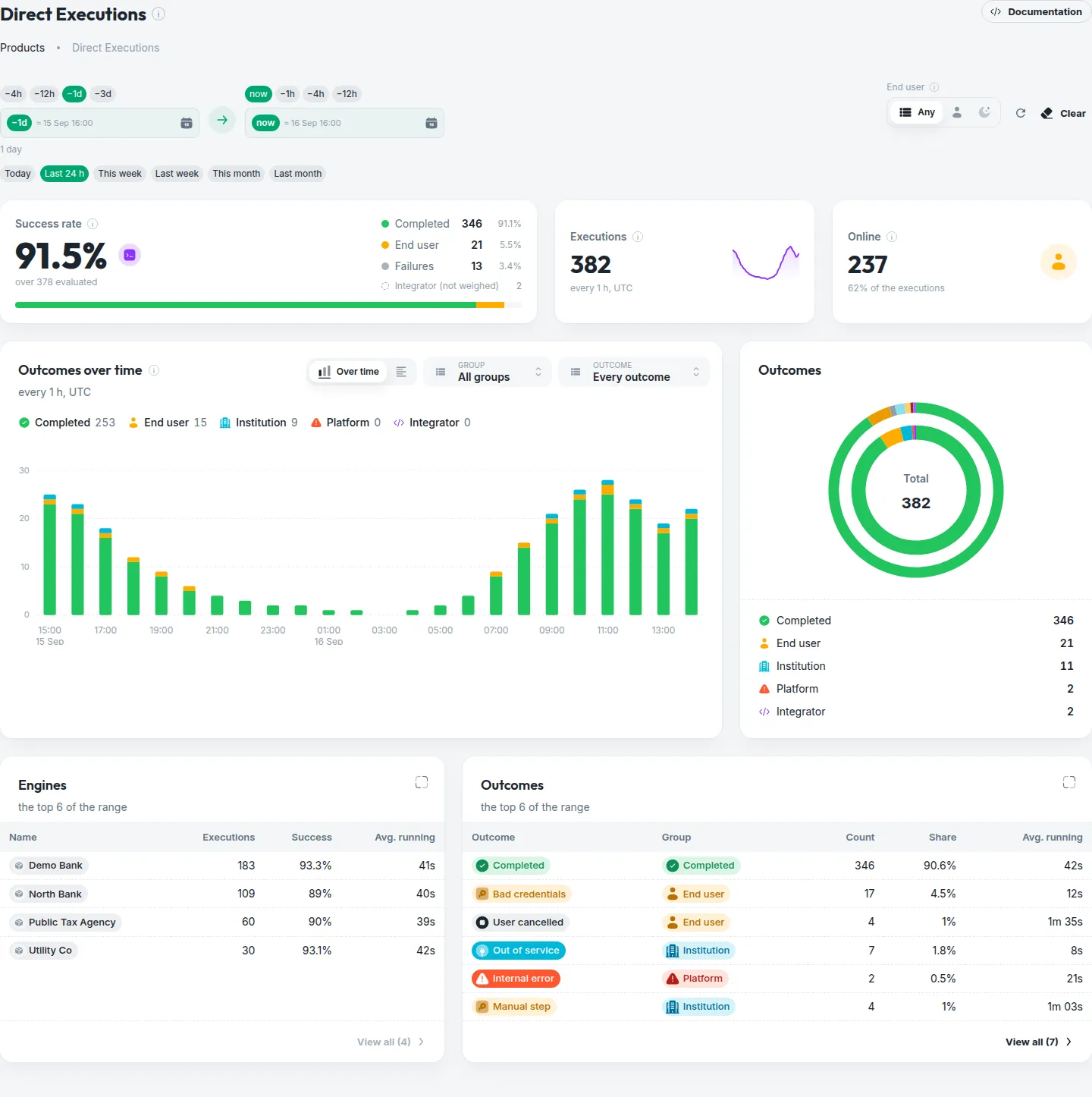
Task: Toggle Platform series in chart legend
Action: coord(346,423)
